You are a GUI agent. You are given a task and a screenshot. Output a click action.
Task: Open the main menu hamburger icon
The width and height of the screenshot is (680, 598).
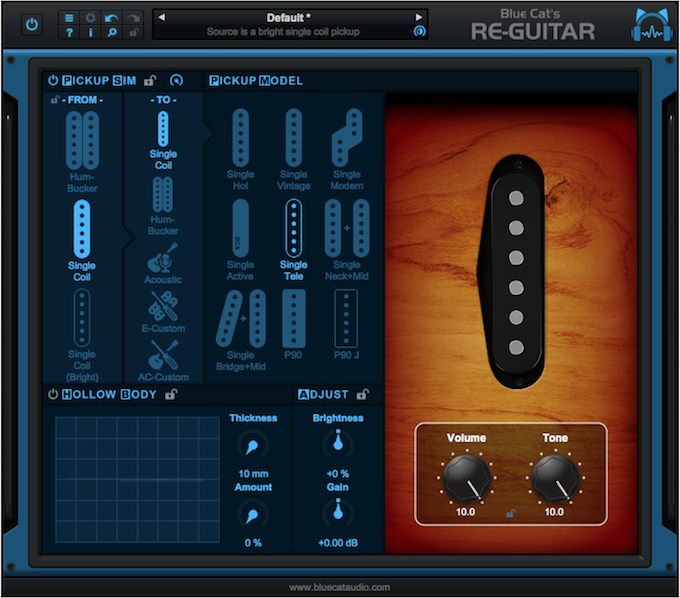click(69, 18)
